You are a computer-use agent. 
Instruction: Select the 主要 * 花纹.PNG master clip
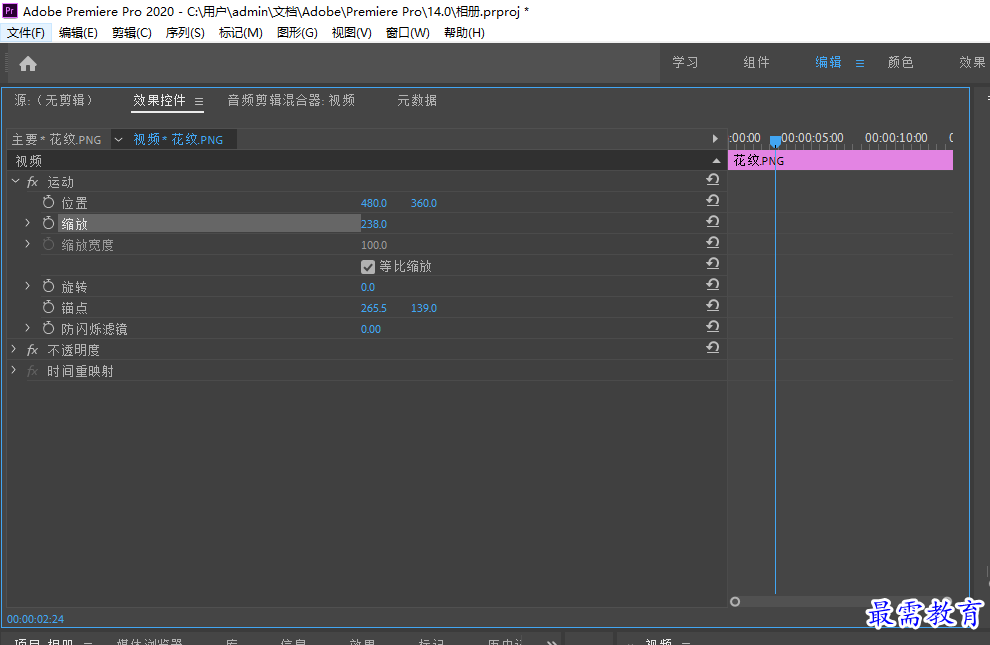(56, 139)
